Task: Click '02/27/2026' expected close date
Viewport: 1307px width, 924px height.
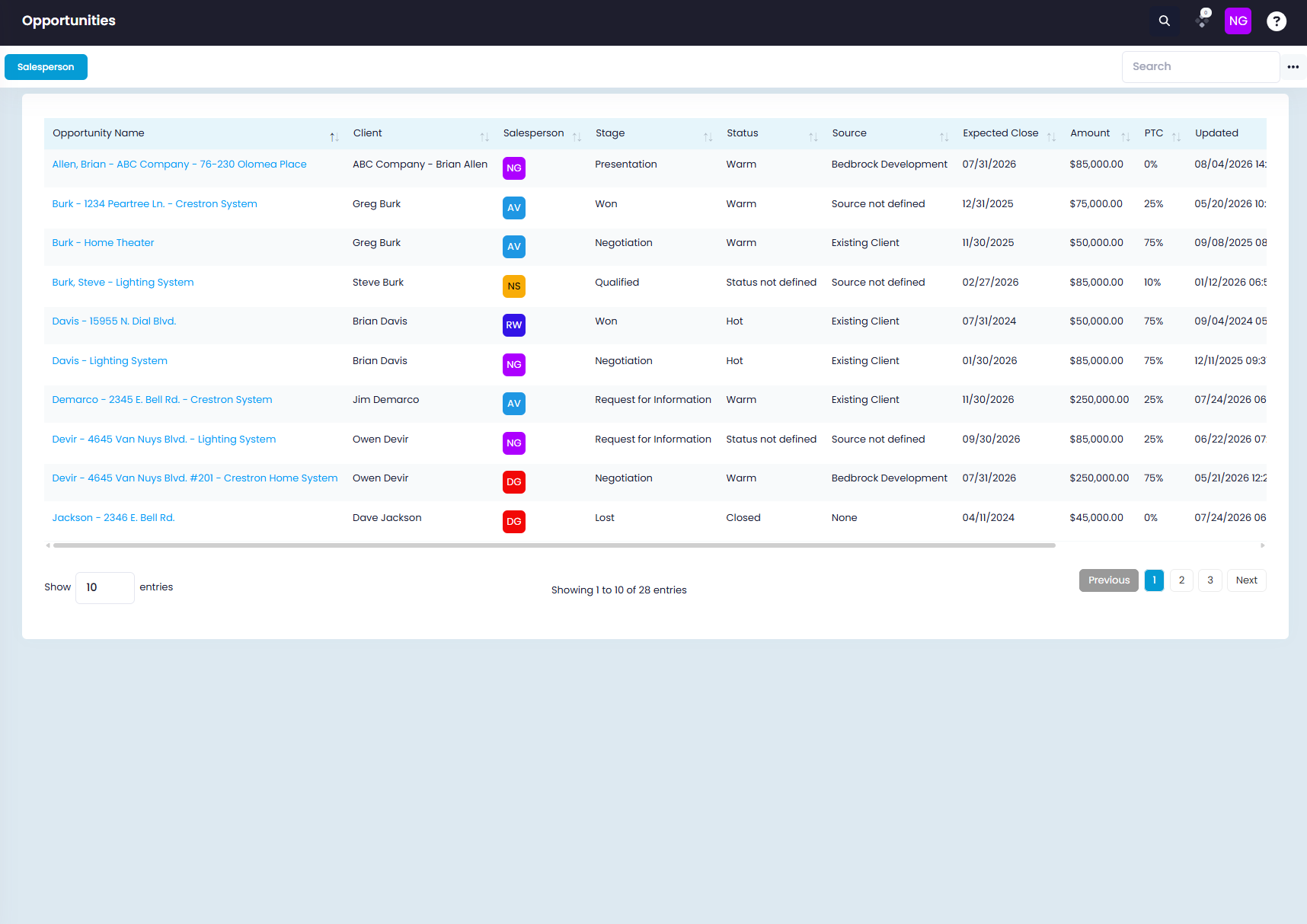Action: pyautogui.click(x=990, y=283)
